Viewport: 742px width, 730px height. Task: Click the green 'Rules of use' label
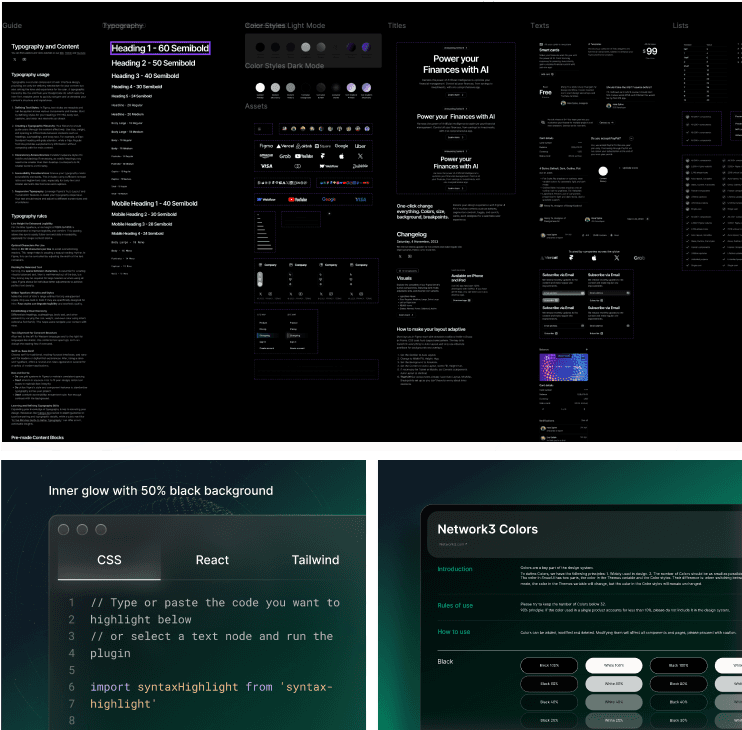tap(455, 605)
